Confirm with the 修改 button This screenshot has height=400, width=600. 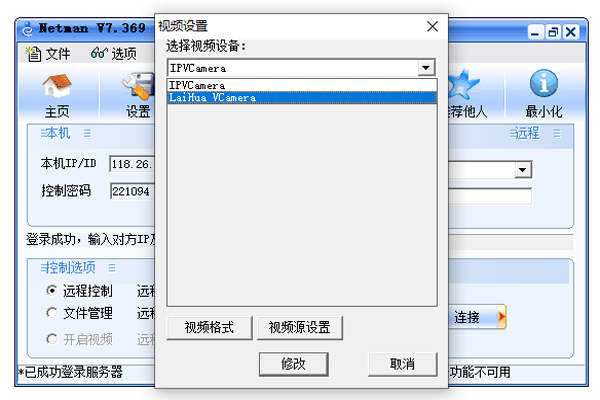coord(293,364)
